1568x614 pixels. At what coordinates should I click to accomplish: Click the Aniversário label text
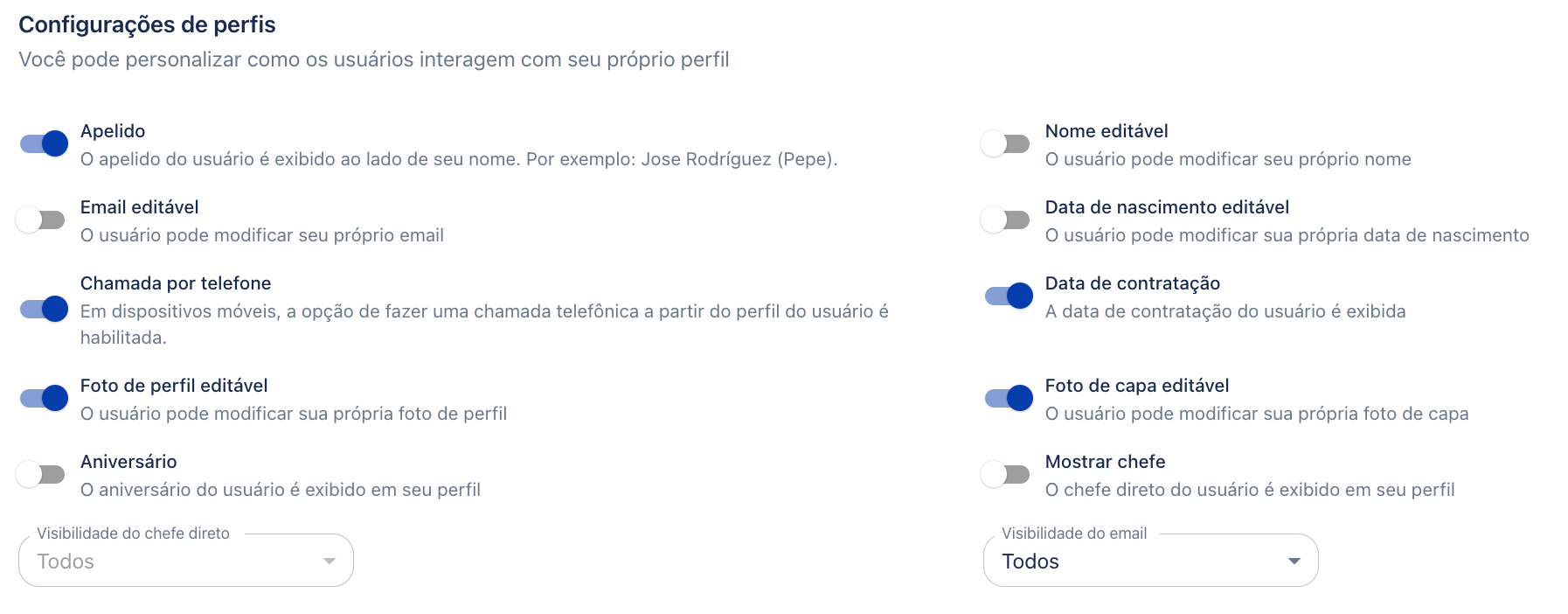128,462
